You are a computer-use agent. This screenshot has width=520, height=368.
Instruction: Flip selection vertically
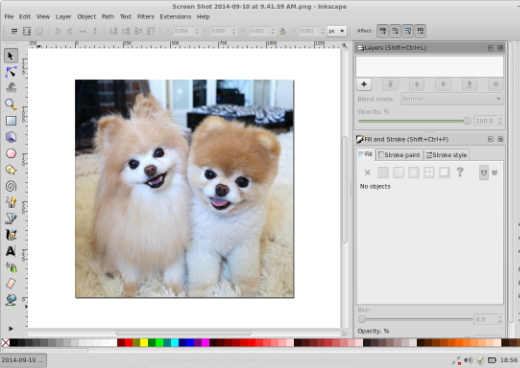(x=95, y=31)
